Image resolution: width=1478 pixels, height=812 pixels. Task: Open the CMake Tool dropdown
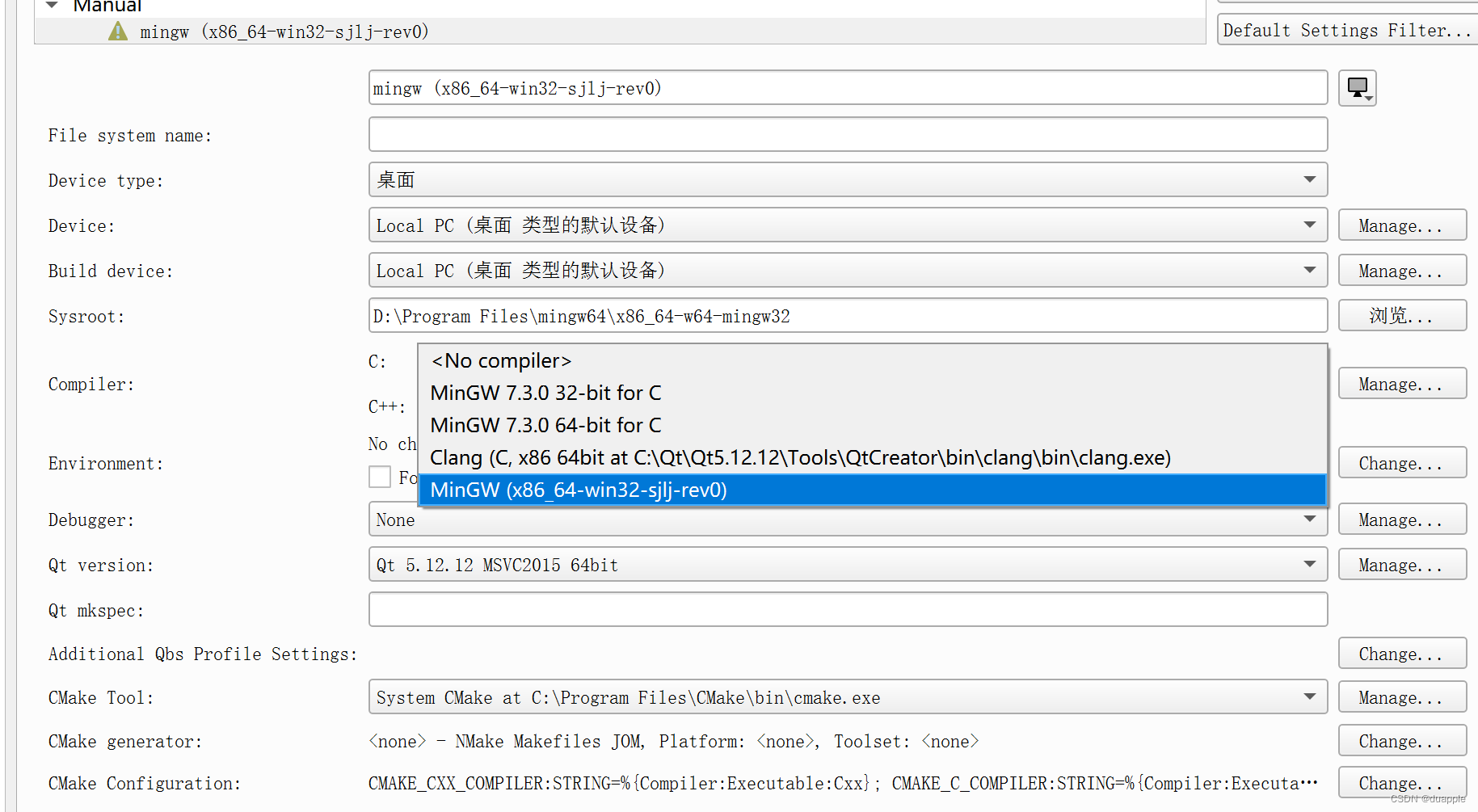(848, 696)
